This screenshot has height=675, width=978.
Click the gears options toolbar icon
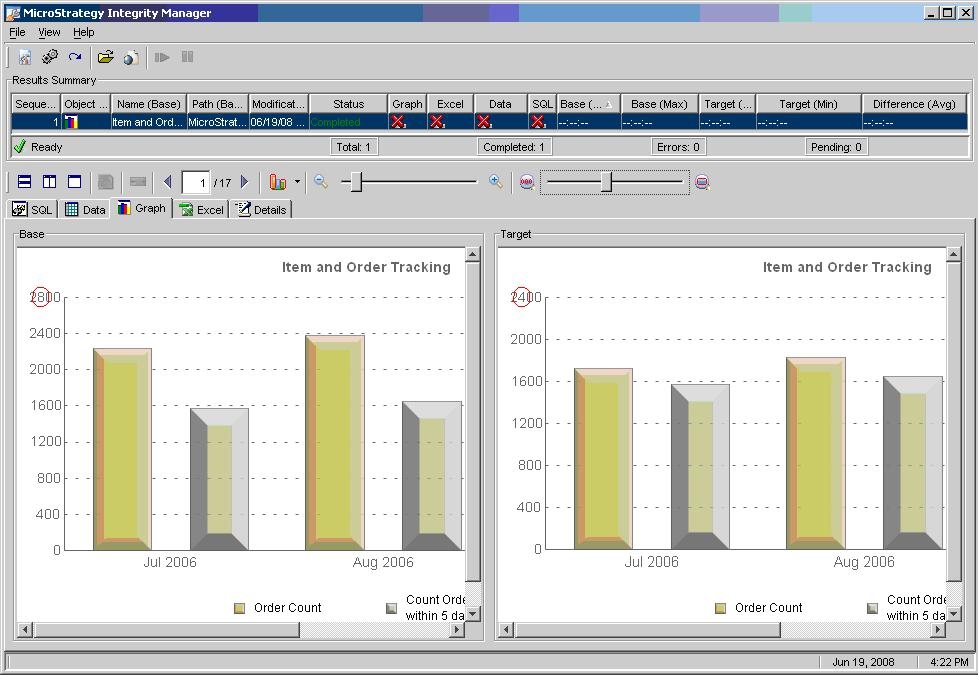(x=50, y=57)
